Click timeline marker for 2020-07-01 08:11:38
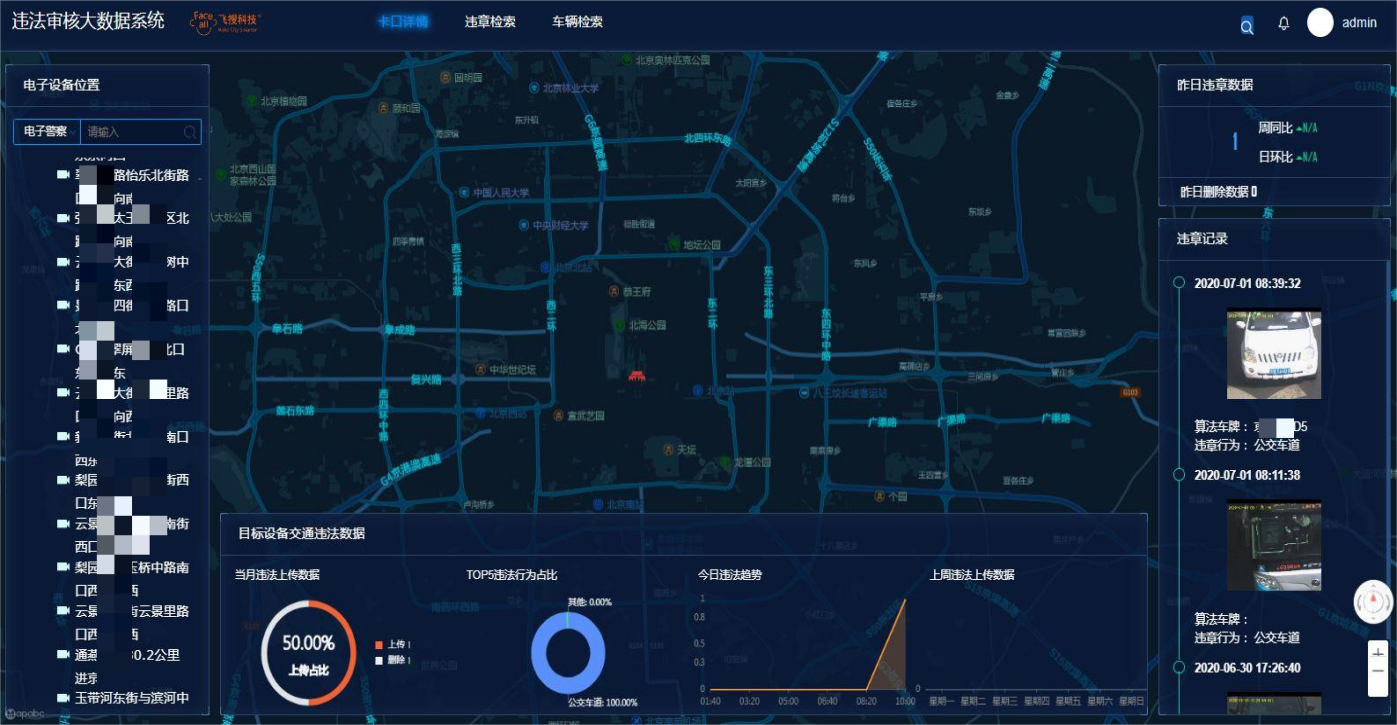 click(1179, 475)
